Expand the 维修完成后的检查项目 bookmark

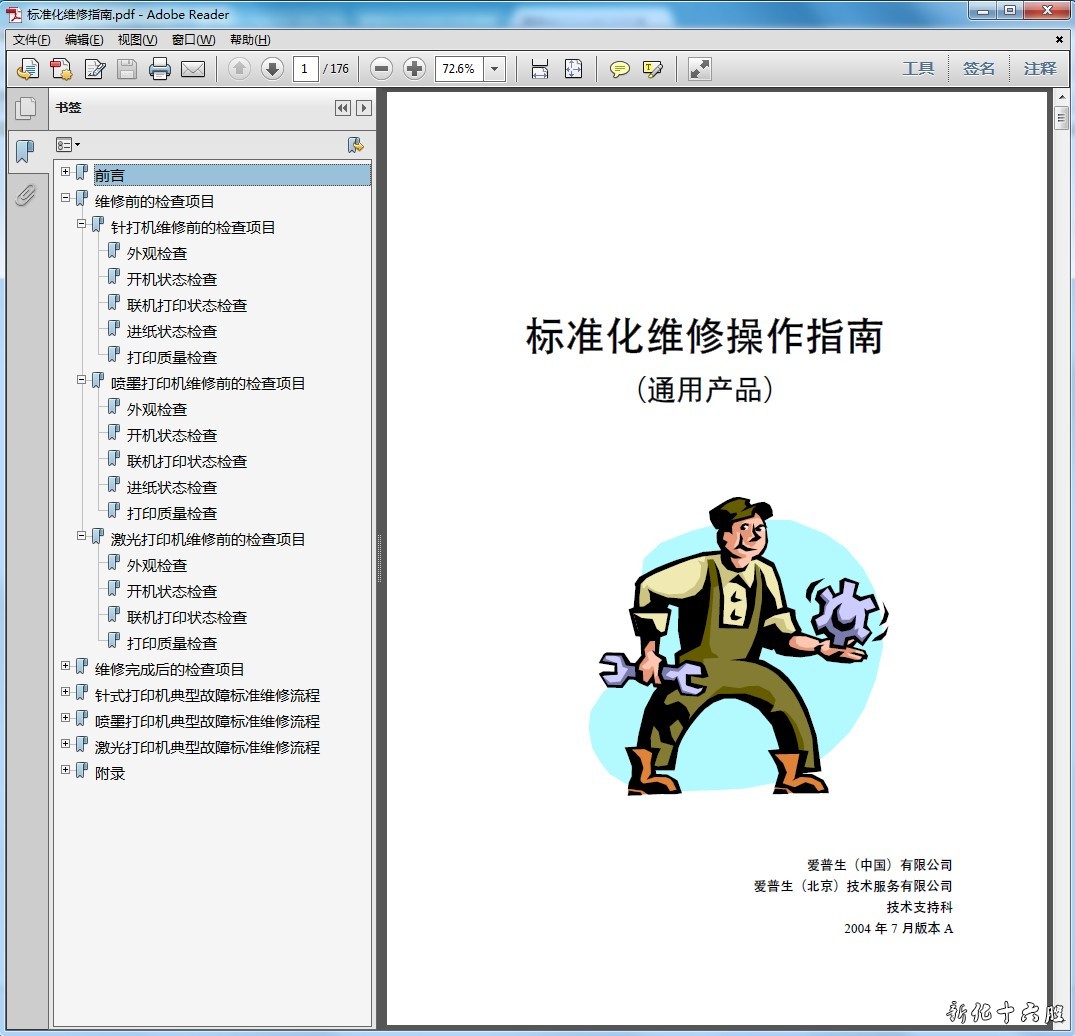coord(66,666)
